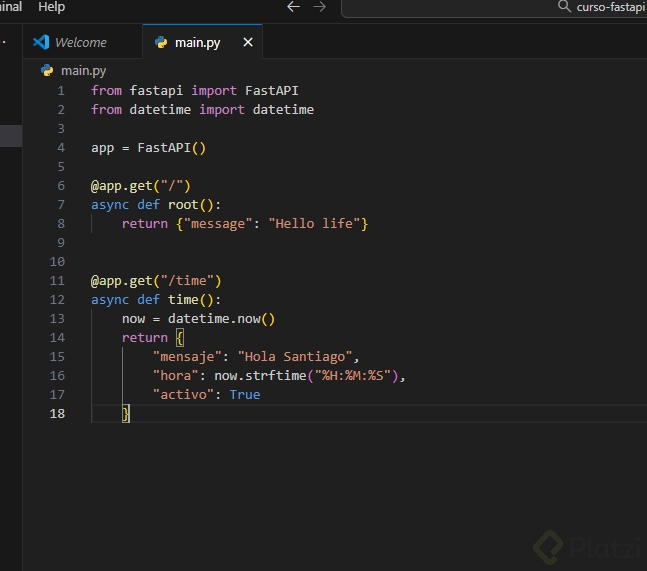The image size is (647, 571).
Task: Click the Python icon in the breadcrumb
Action: coord(47,70)
